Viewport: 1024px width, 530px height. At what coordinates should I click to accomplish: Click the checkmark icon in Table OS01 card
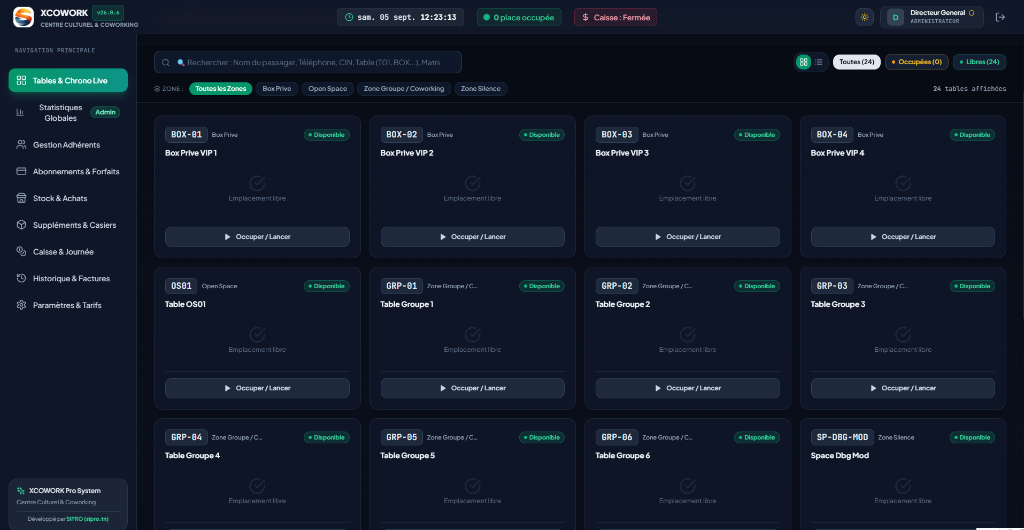(x=257, y=335)
